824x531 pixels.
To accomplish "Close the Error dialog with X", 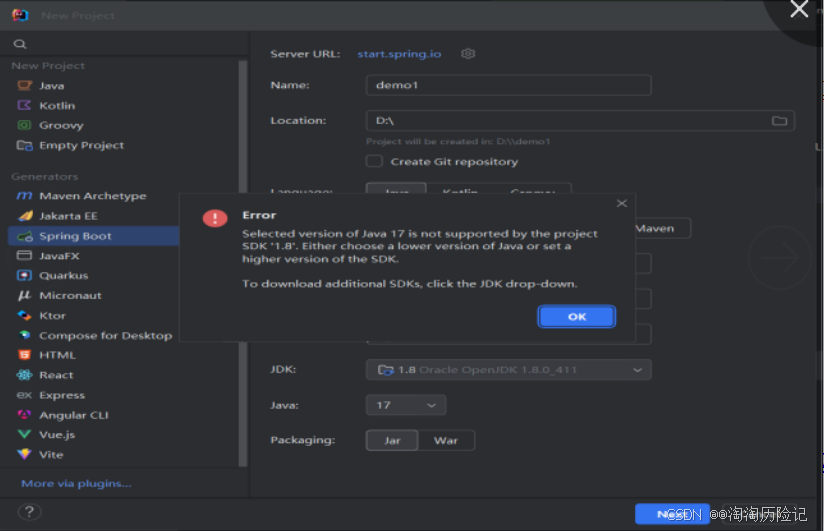I will [622, 203].
